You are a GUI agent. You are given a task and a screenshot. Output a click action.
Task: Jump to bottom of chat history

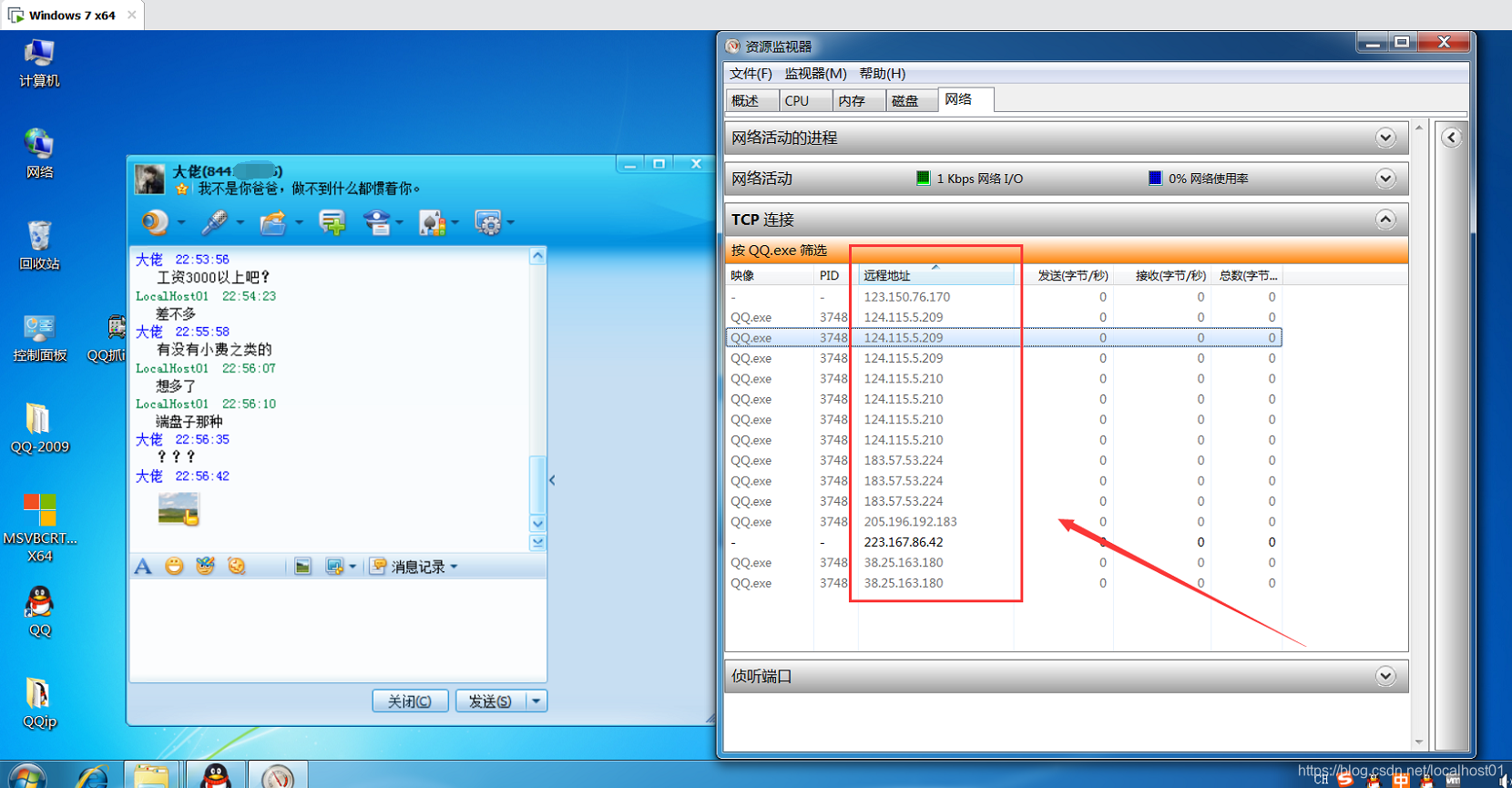pos(537,542)
